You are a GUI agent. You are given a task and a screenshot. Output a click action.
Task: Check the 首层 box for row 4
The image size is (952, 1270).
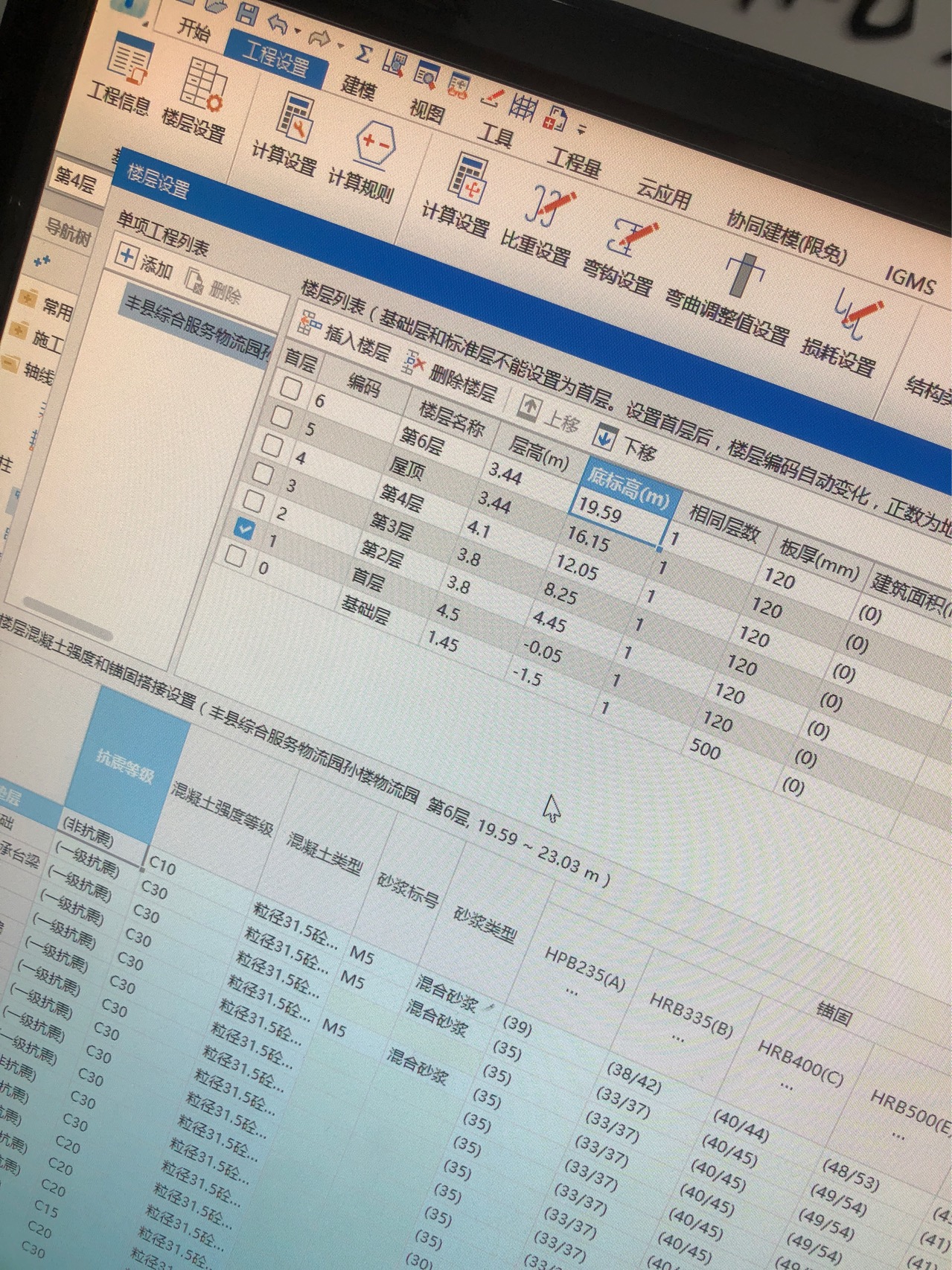pos(272,445)
